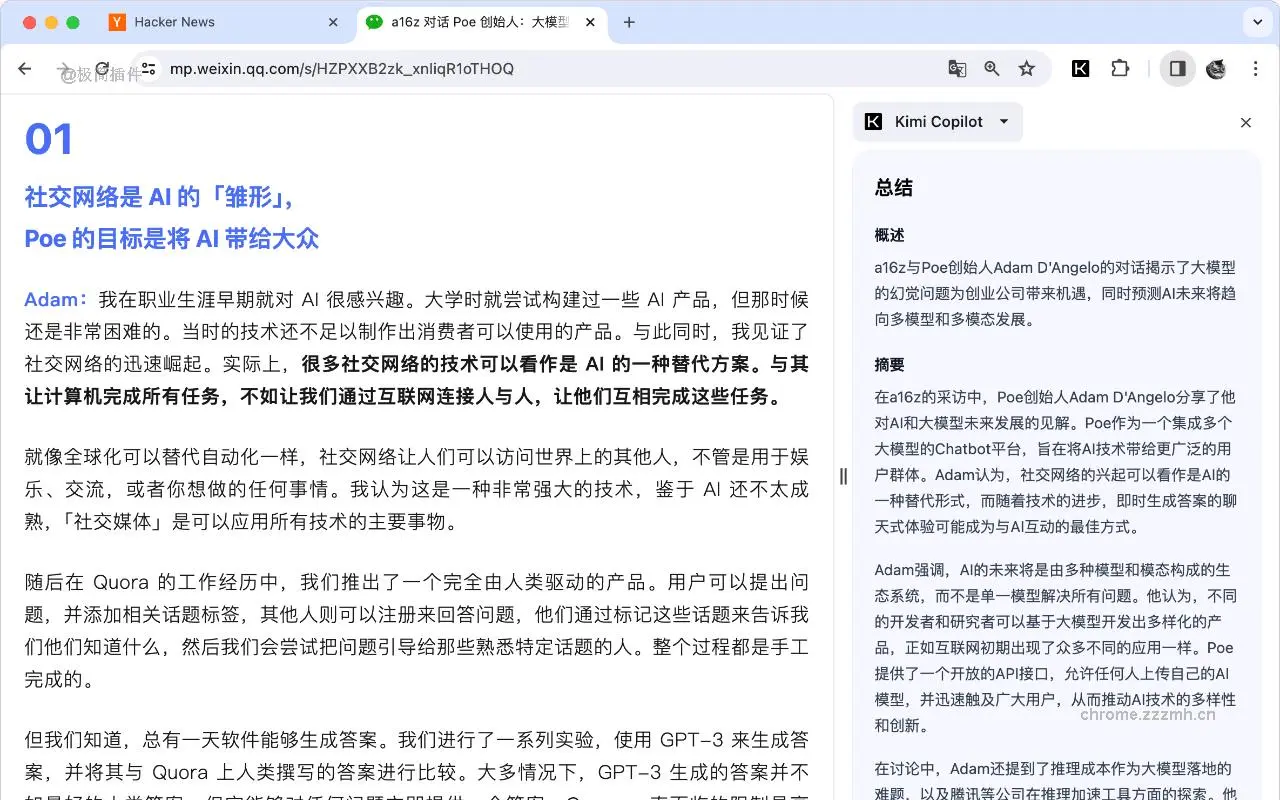Click the back navigation arrow
Screen dimensions: 1280x800
click(x=24, y=69)
